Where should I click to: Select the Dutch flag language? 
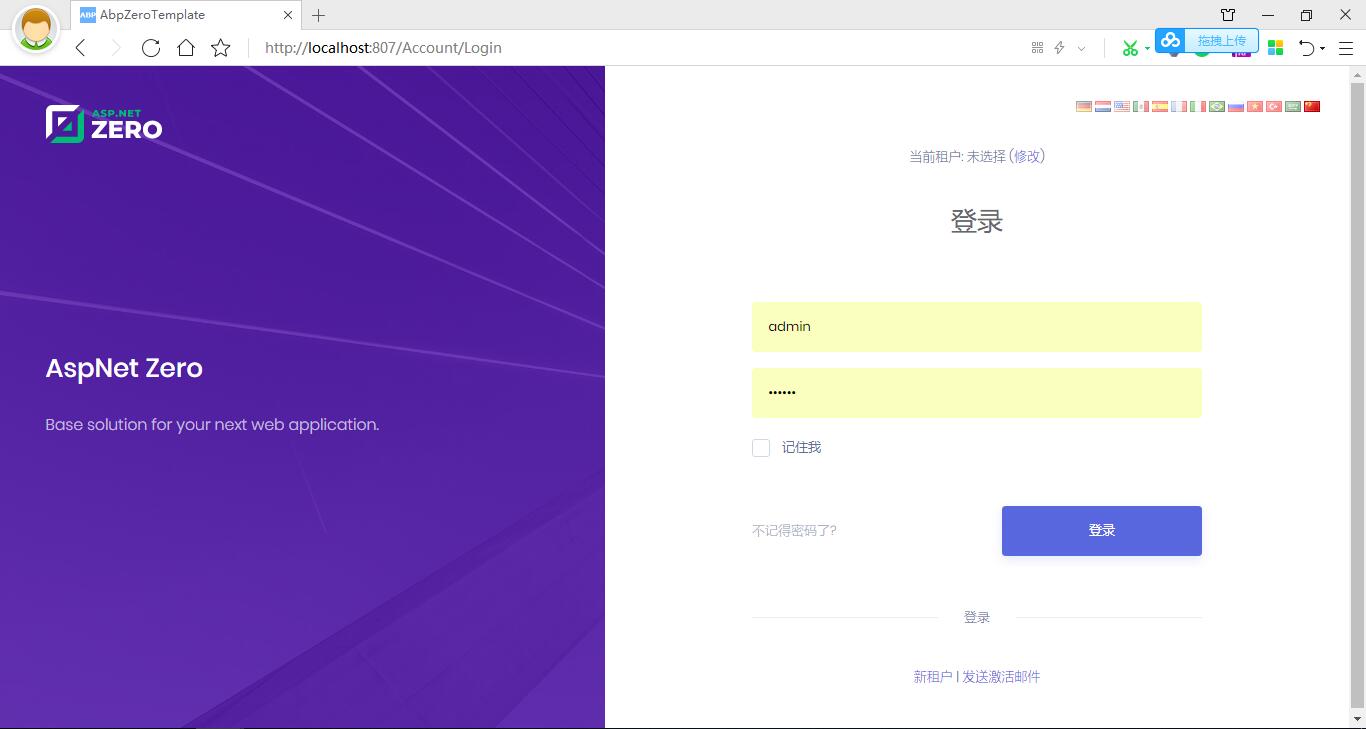[1103, 106]
